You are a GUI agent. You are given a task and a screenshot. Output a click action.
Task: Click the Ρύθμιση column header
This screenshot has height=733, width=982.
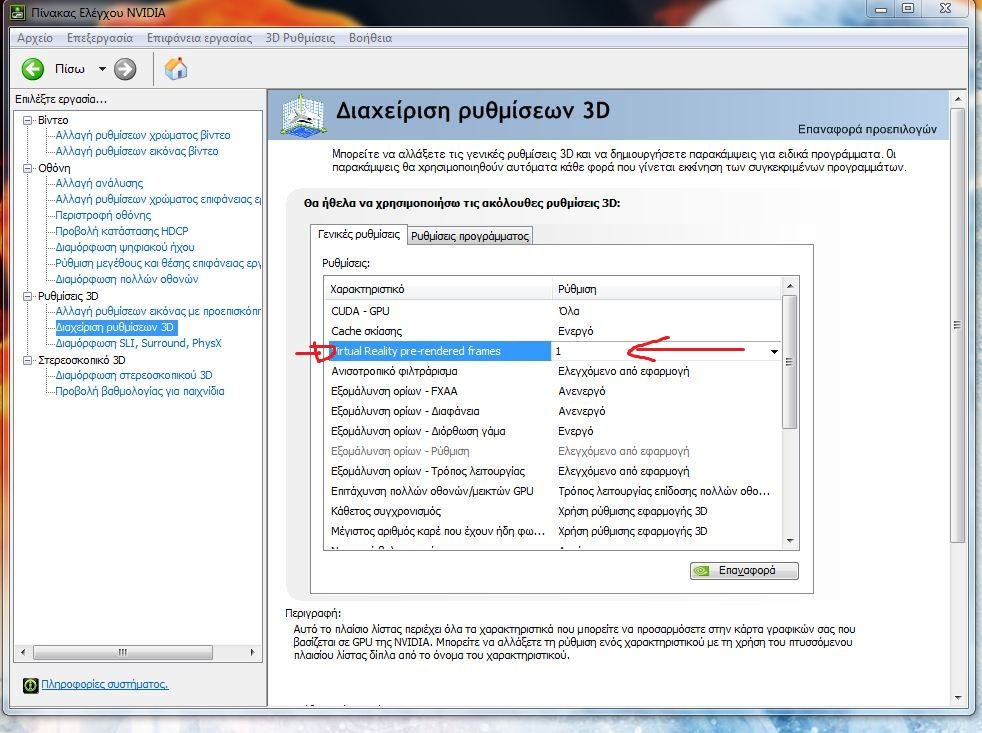pyautogui.click(x=667, y=289)
